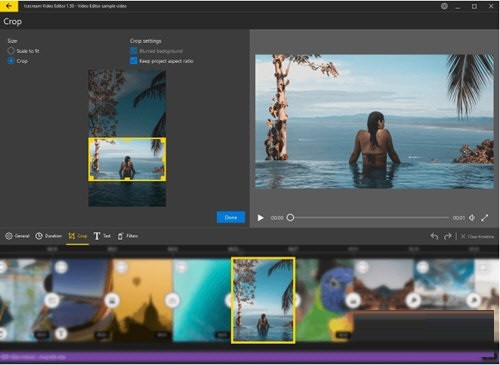Screen dimensions: 500x365
Task: Open the General settings tab
Action: click(x=17, y=236)
